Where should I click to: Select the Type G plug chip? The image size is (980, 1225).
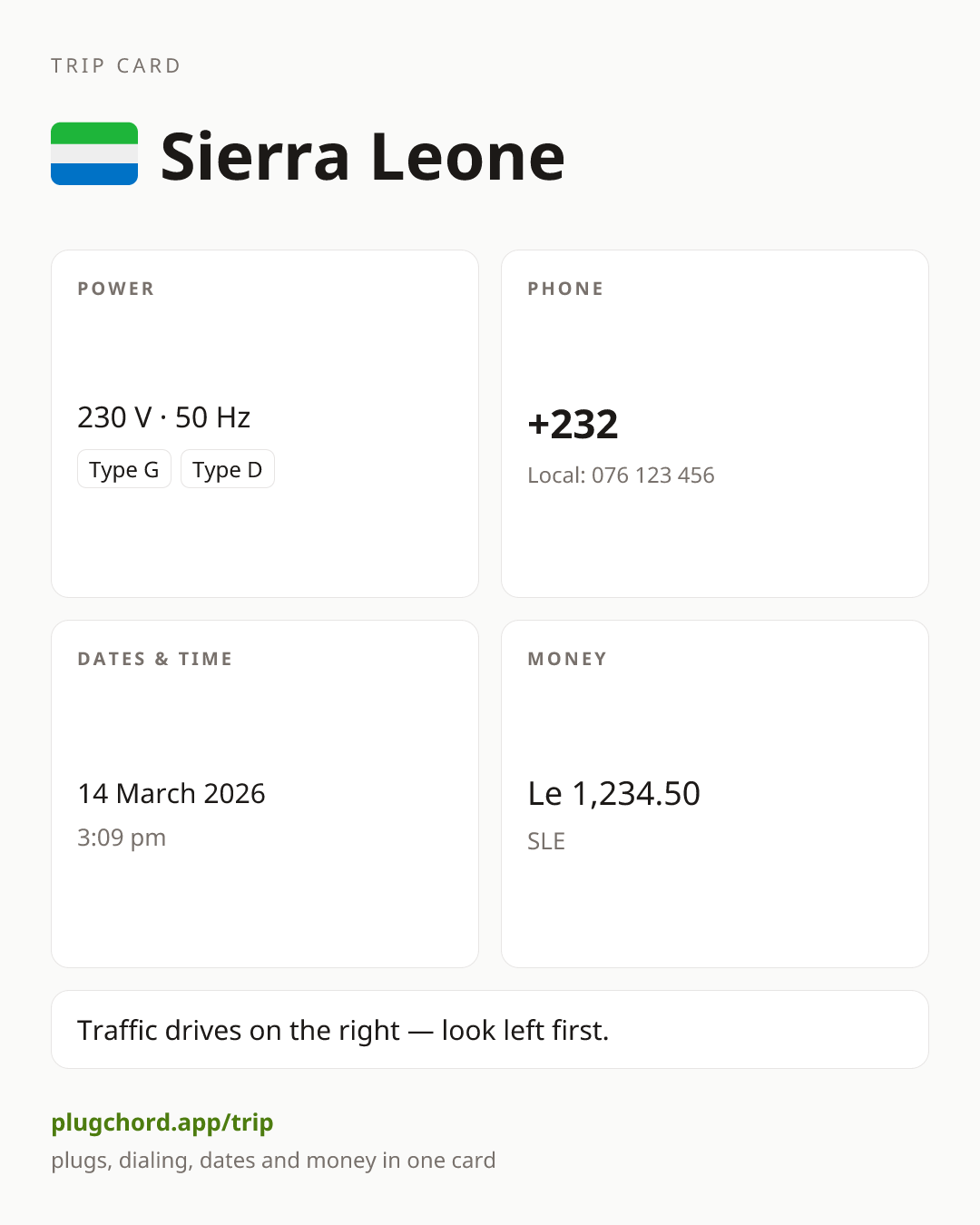124,469
